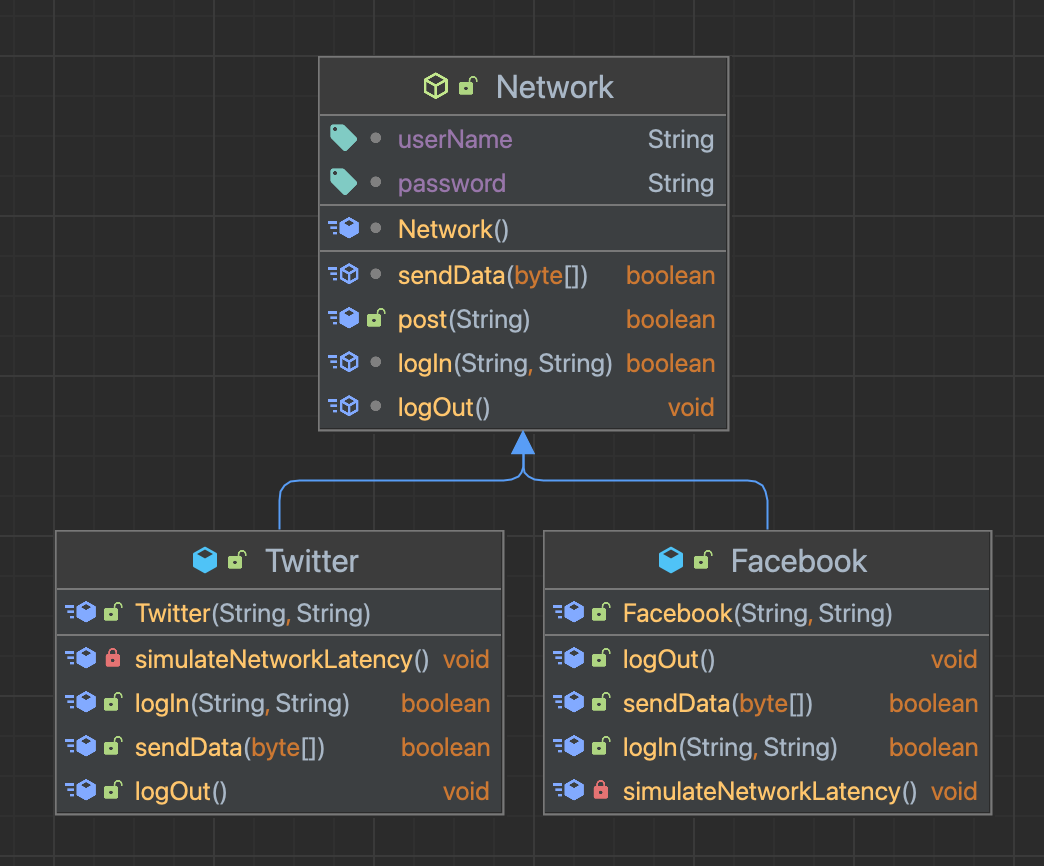Select logIn(String, String) in the Facebook class

(730, 748)
